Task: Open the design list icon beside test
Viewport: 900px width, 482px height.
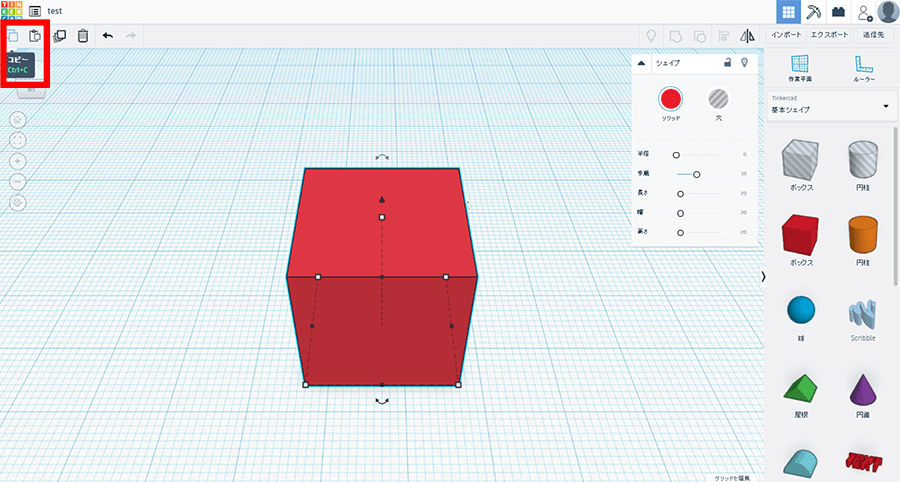Action: [x=35, y=11]
